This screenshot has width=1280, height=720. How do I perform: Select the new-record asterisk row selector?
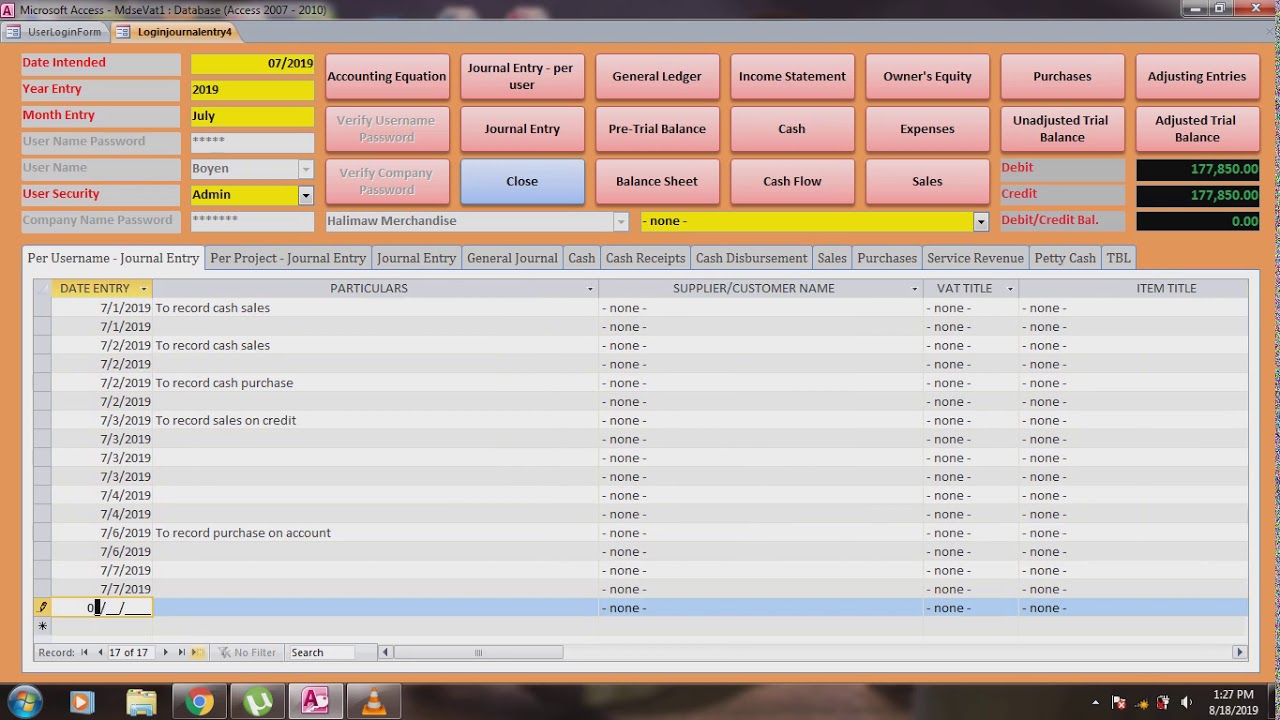tap(42, 627)
